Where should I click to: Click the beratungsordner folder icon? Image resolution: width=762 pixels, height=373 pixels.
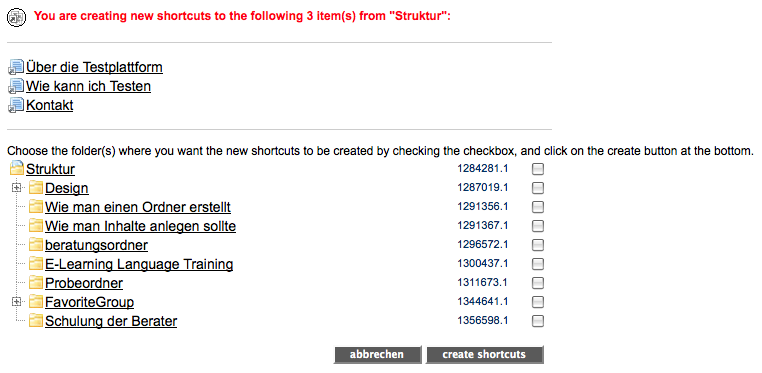point(35,245)
